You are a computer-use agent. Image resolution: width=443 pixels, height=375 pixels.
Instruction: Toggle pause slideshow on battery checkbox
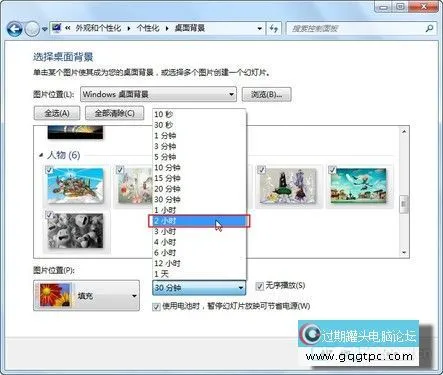click(x=156, y=307)
